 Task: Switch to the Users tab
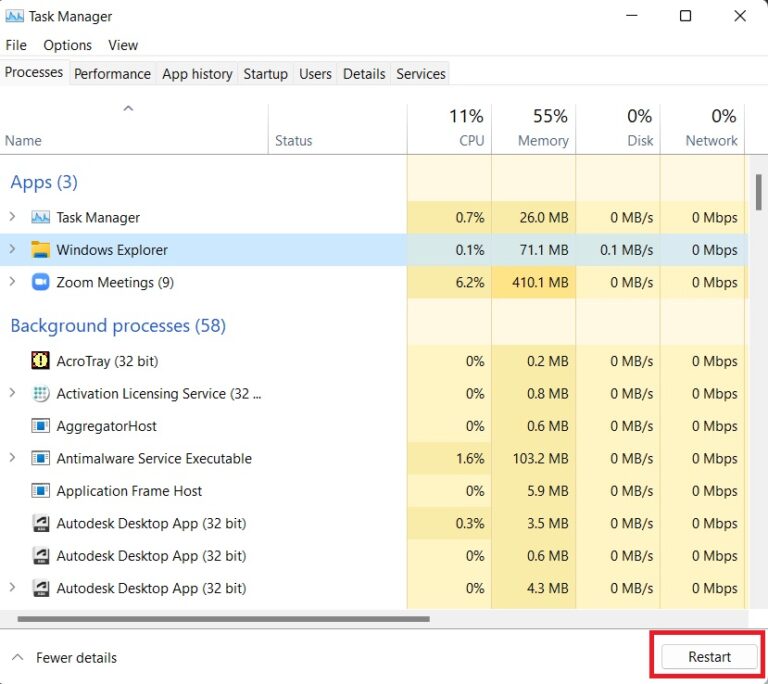[315, 73]
